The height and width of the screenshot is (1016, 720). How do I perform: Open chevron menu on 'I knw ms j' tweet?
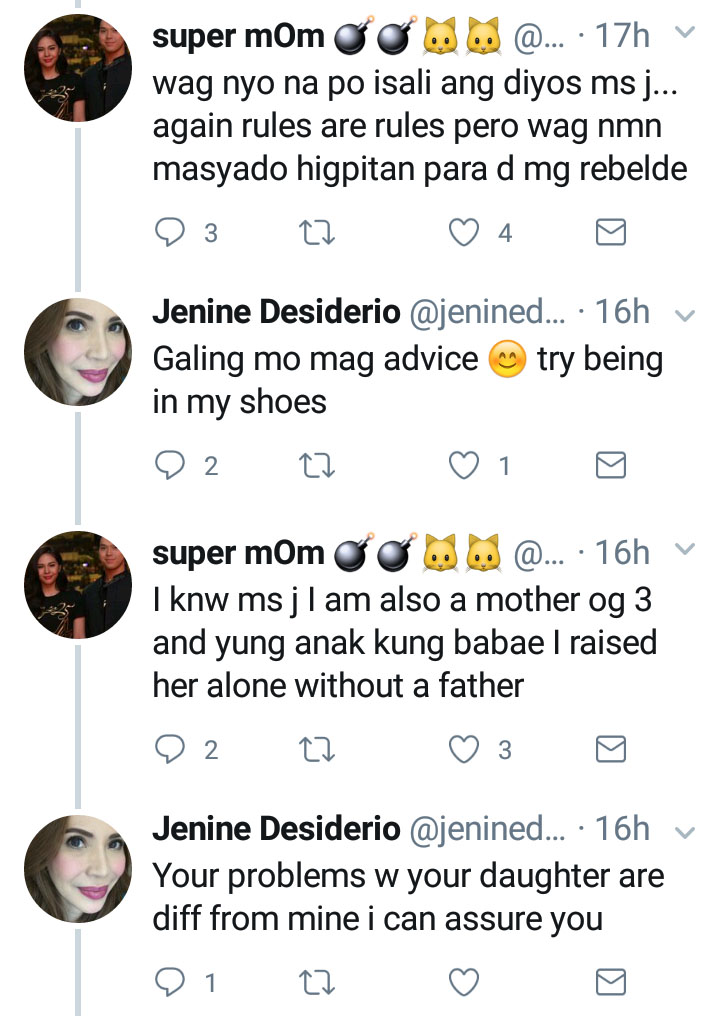coord(686,549)
